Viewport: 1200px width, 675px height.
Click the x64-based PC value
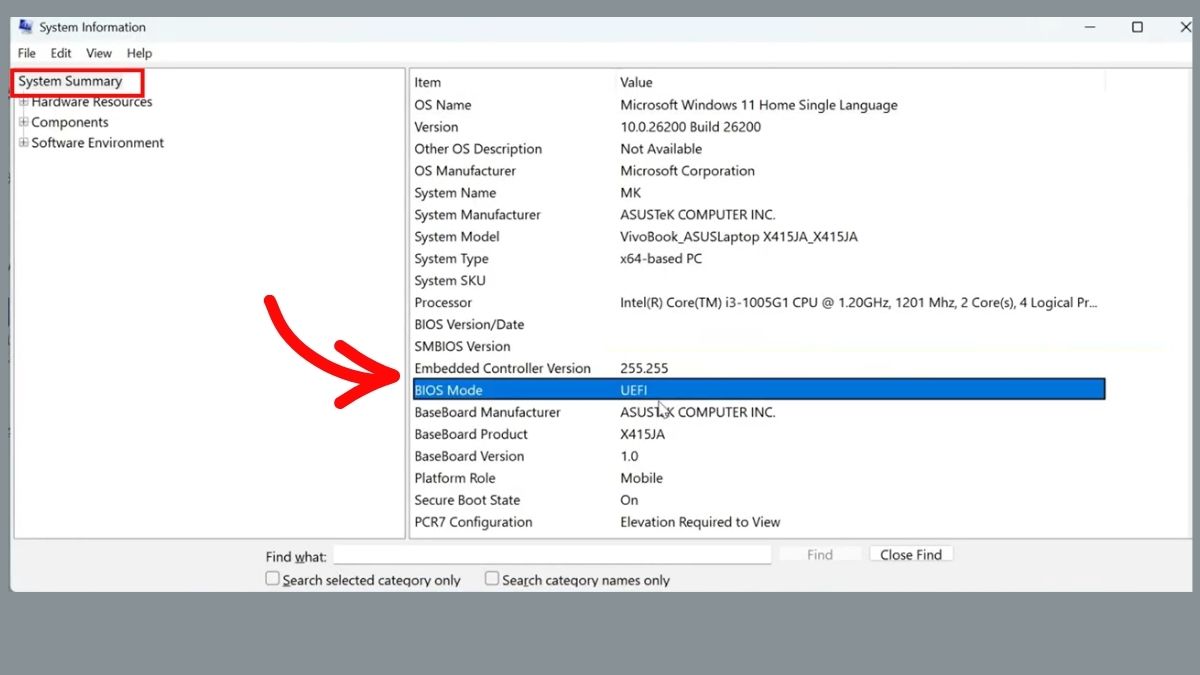click(x=661, y=259)
